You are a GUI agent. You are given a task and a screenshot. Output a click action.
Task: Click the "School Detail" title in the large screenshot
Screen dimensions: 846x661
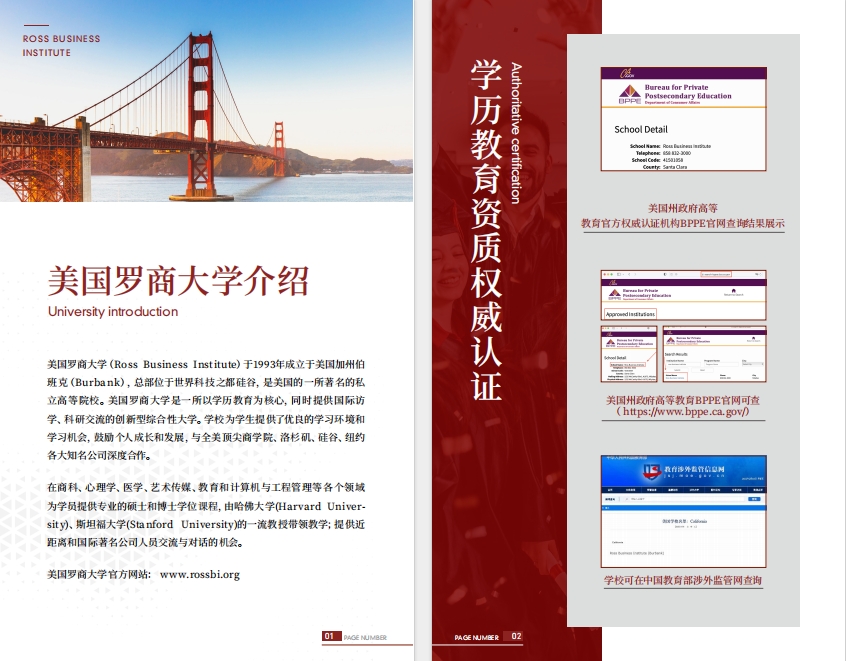tap(641, 130)
